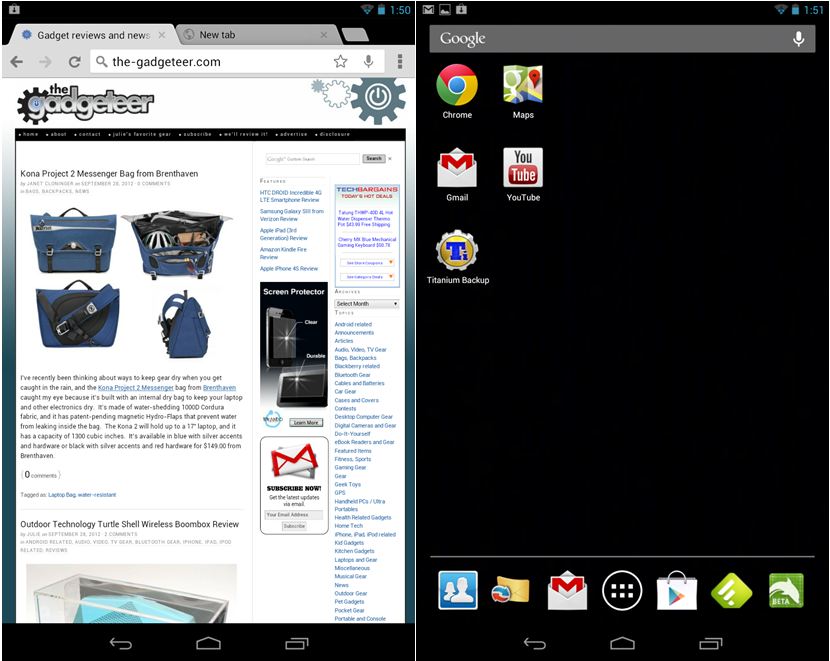Screen dimensions: 830x661
Task: Open the Amazon Kindle Fire Review link
Action: (x=283, y=253)
